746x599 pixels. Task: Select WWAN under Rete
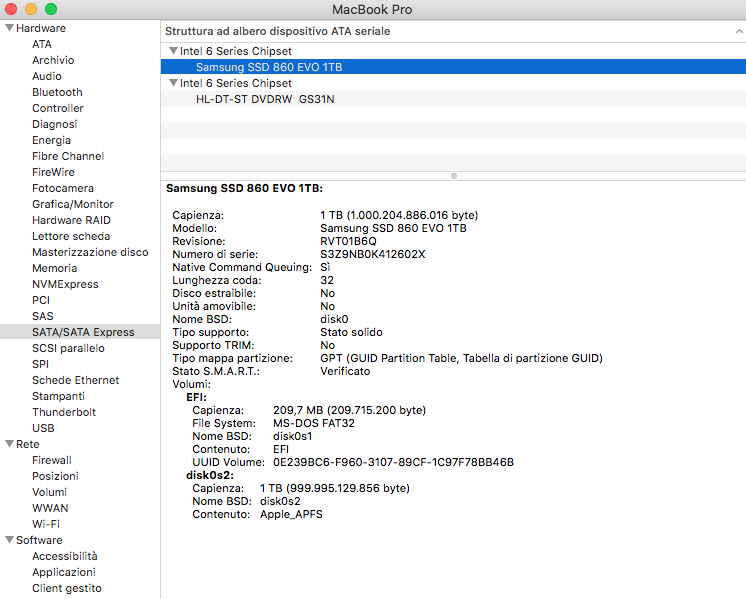point(50,508)
